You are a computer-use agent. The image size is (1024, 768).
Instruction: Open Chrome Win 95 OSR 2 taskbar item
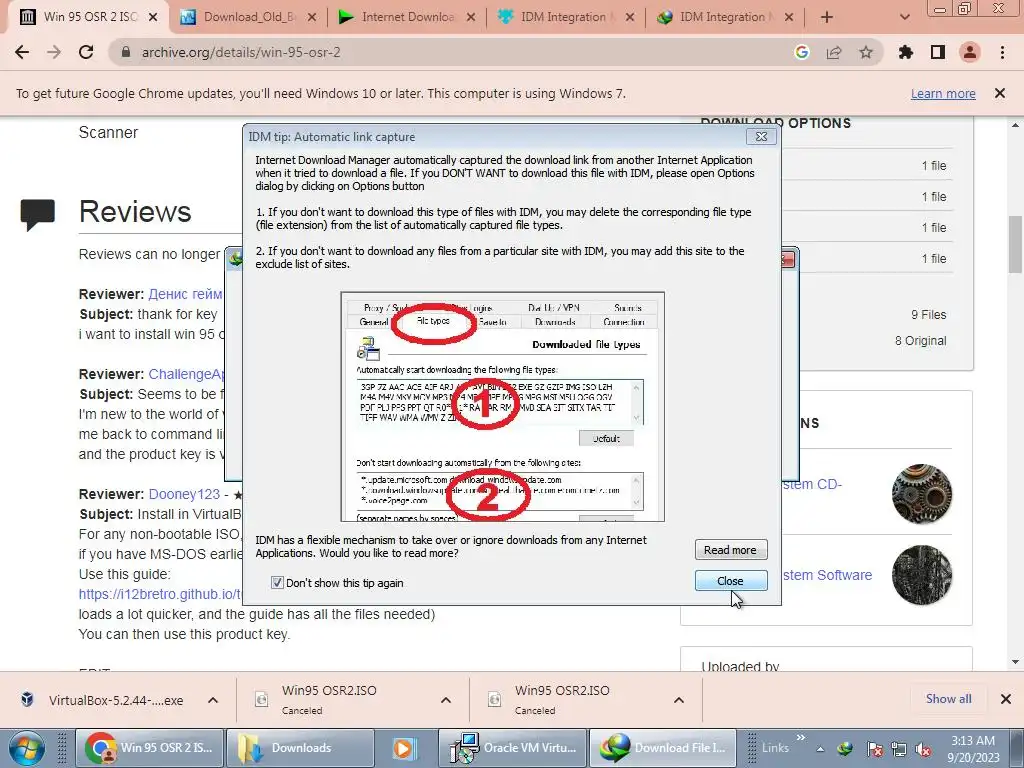pyautogui.click(x=150, y=748)
